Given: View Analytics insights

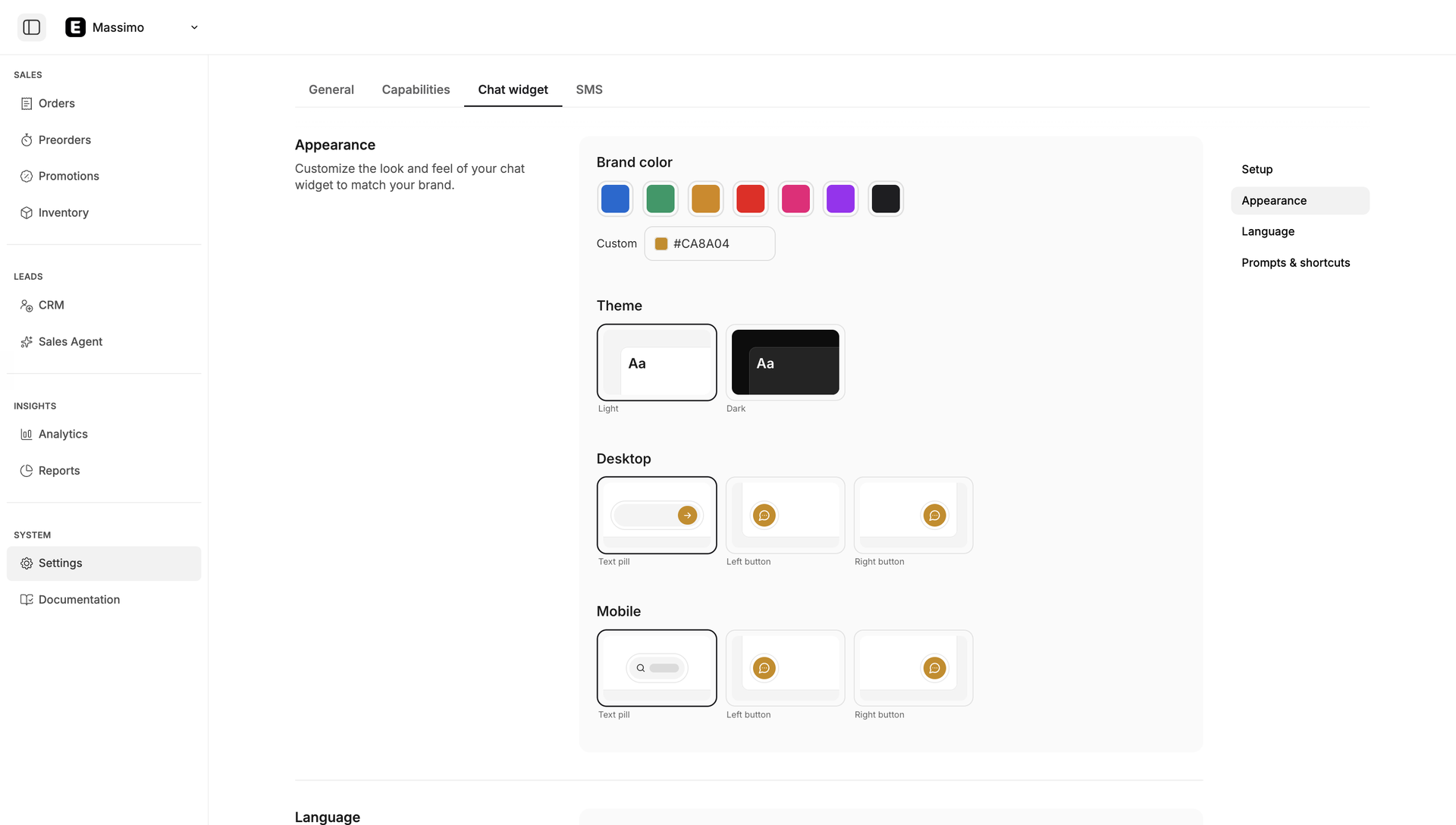Looking at the screenshot, I should click(104, 434).
